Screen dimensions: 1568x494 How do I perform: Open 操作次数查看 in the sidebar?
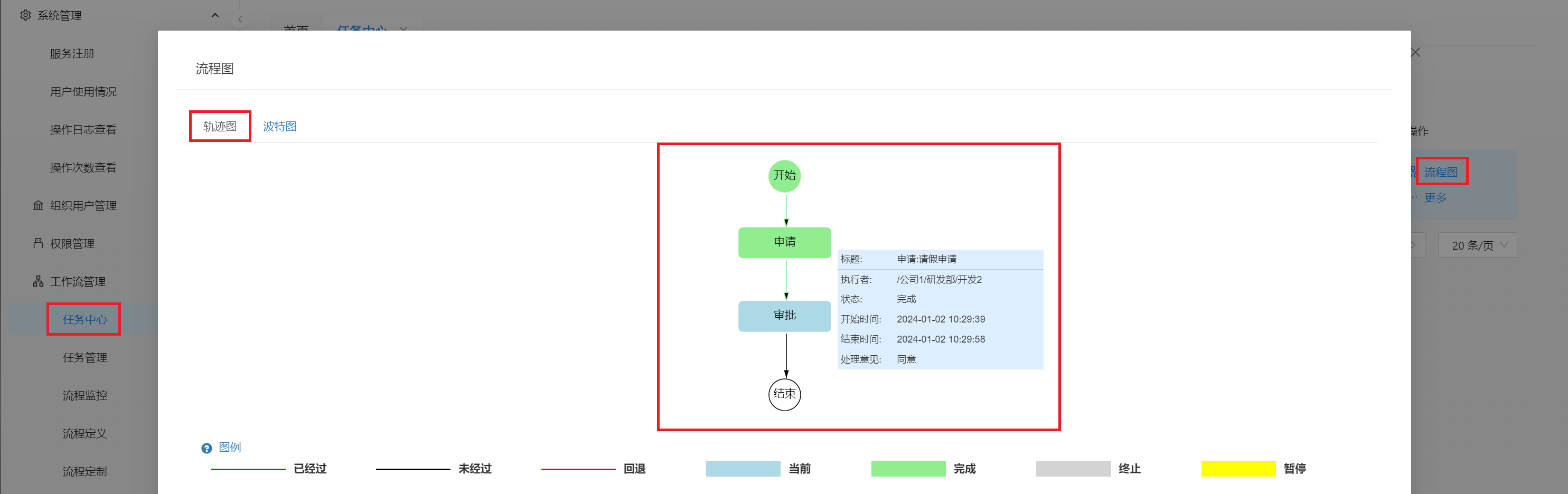(x=83, y=167)
